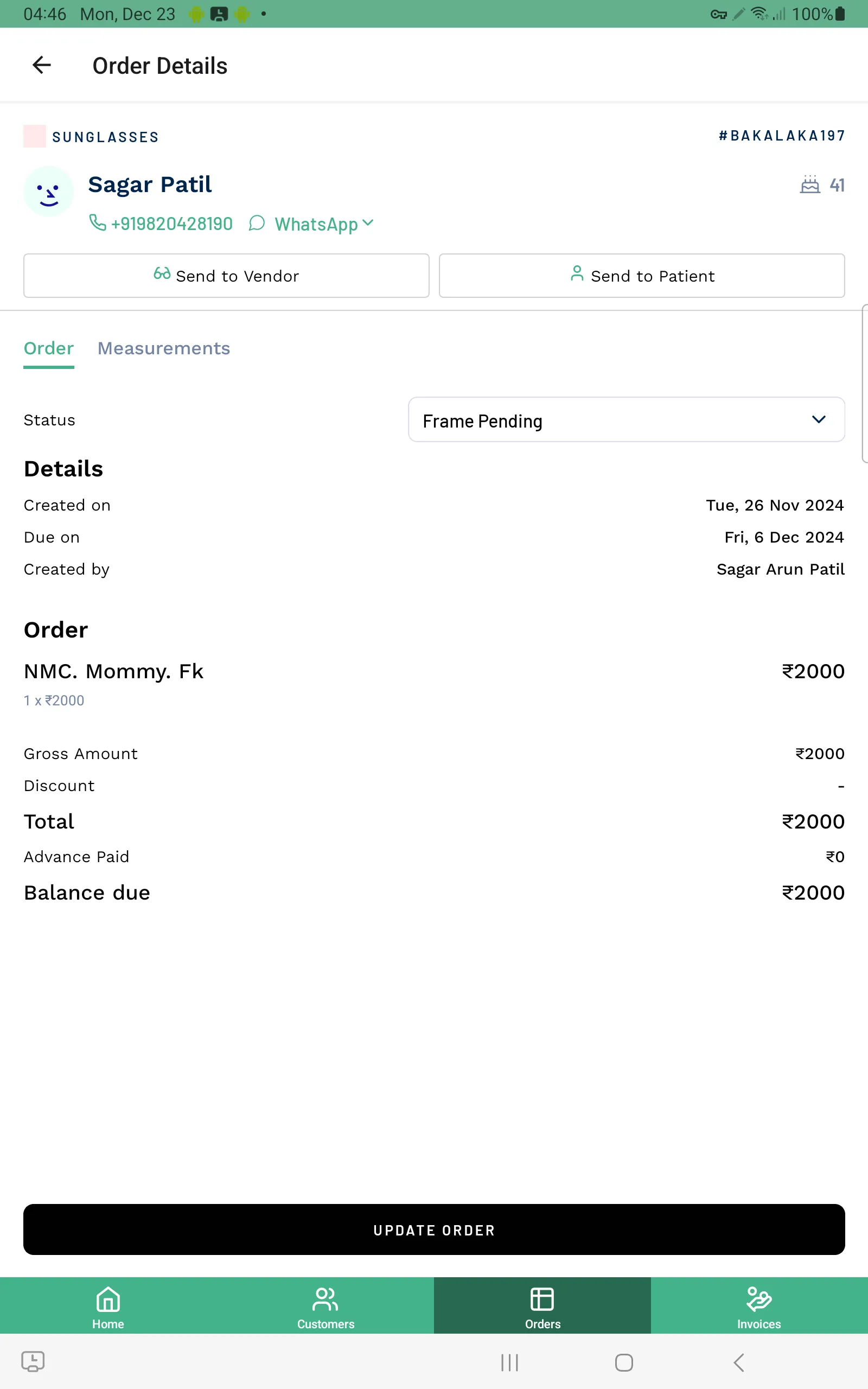Tap the customer name Sagar Patil
The width and height of the screenshot is (868, 1389).
[150, 185]
